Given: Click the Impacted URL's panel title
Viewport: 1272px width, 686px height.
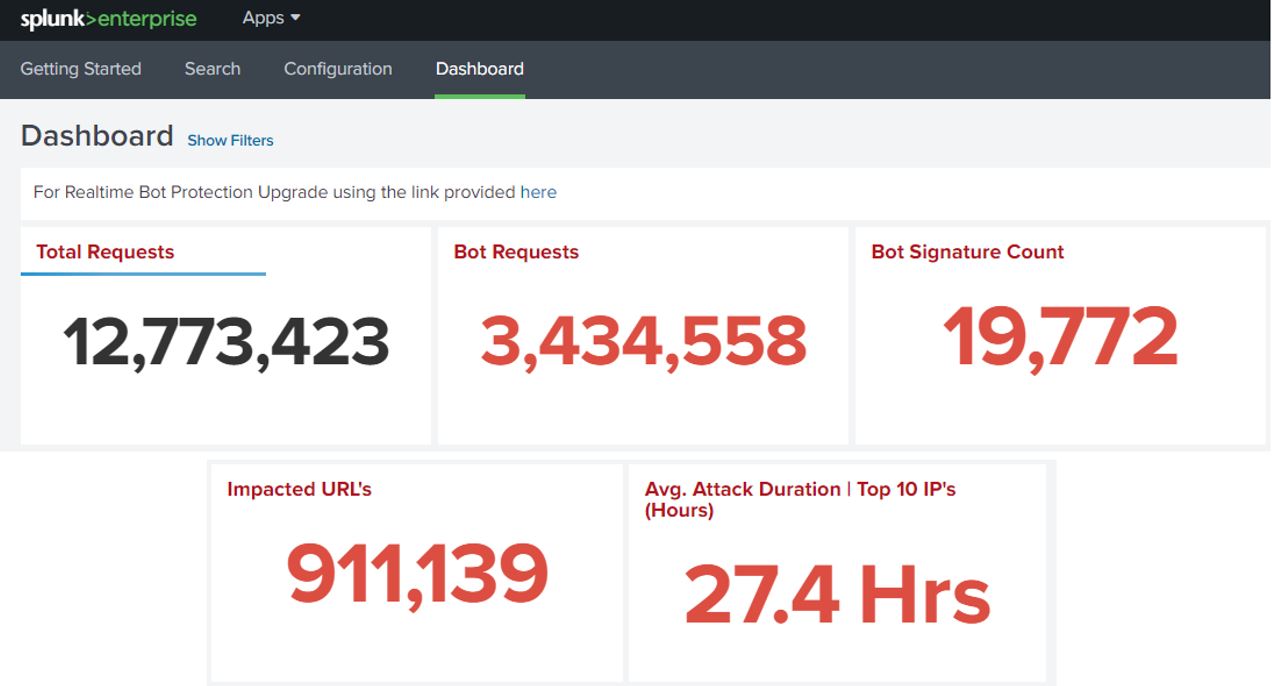Looking at the screenshot, I should click(299, 489).
